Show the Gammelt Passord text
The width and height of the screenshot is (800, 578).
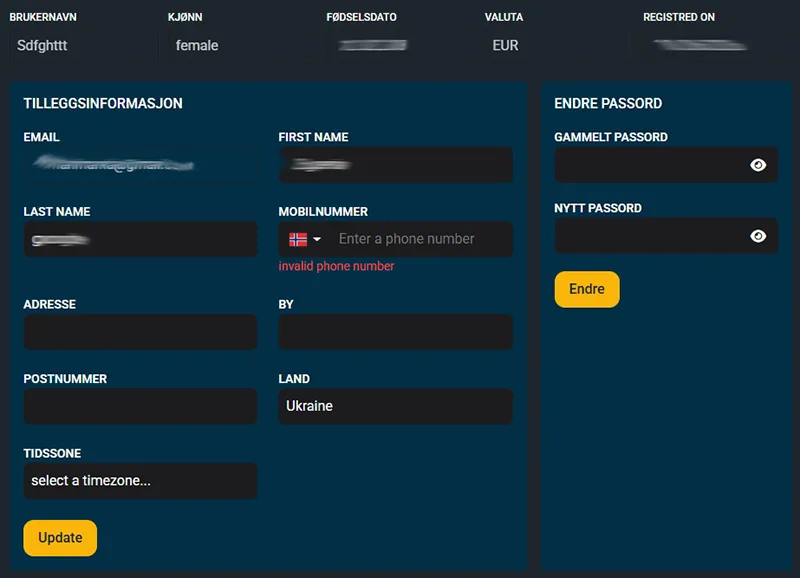[758, 165]
